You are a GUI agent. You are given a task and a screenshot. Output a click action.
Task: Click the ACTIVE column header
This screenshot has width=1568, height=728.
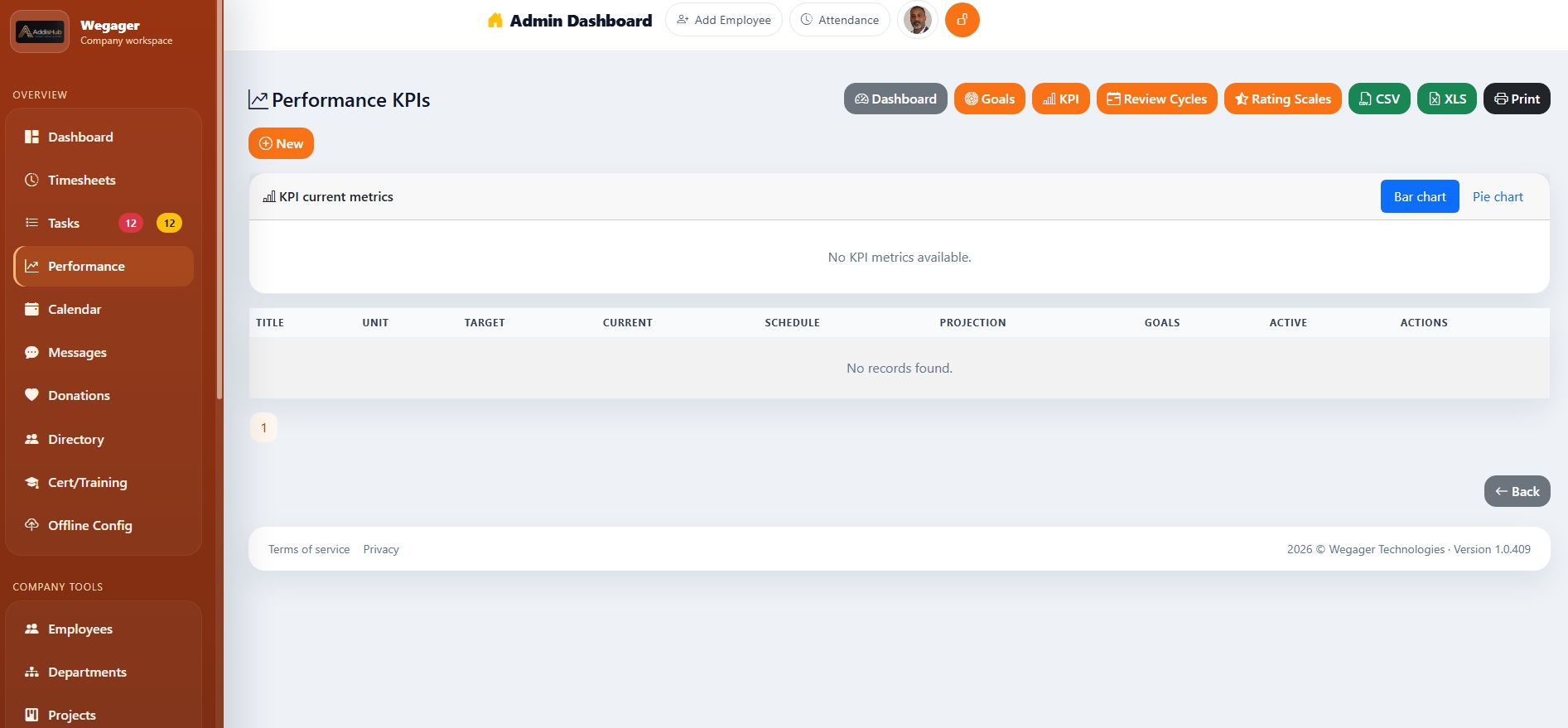[1288, 323]
